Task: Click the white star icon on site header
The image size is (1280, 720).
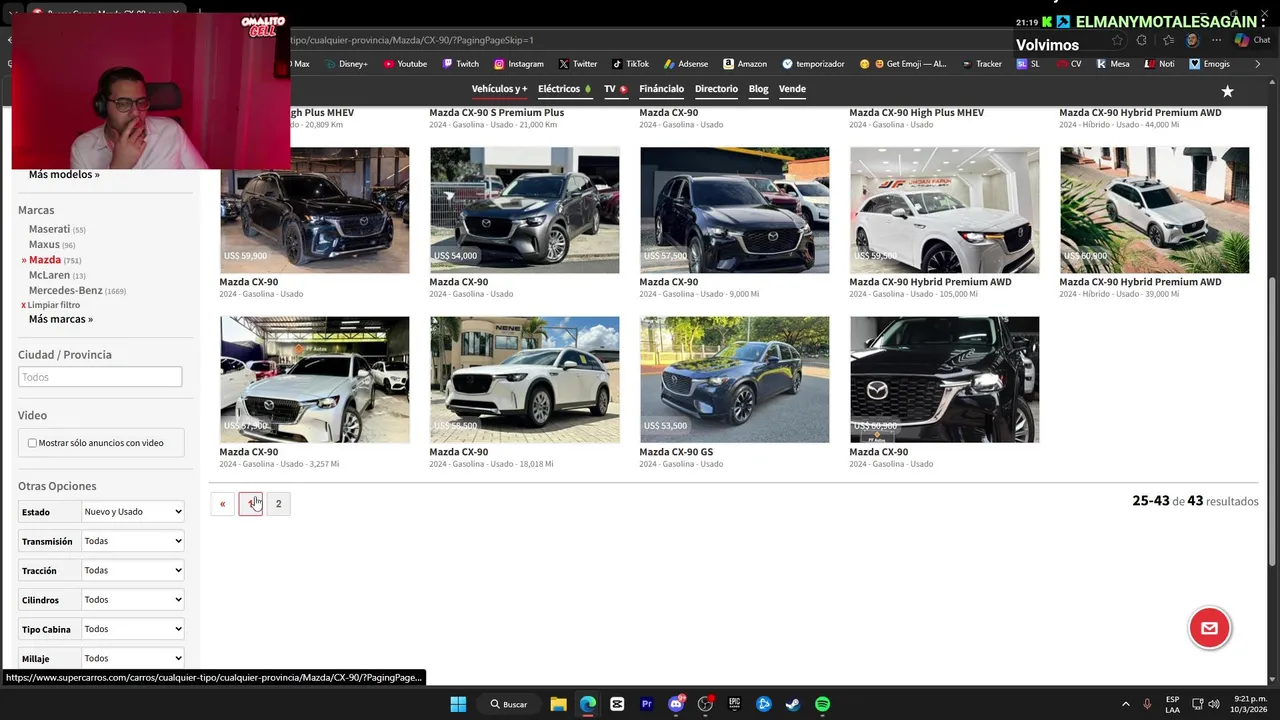Action: click(x=1227, y=91)
